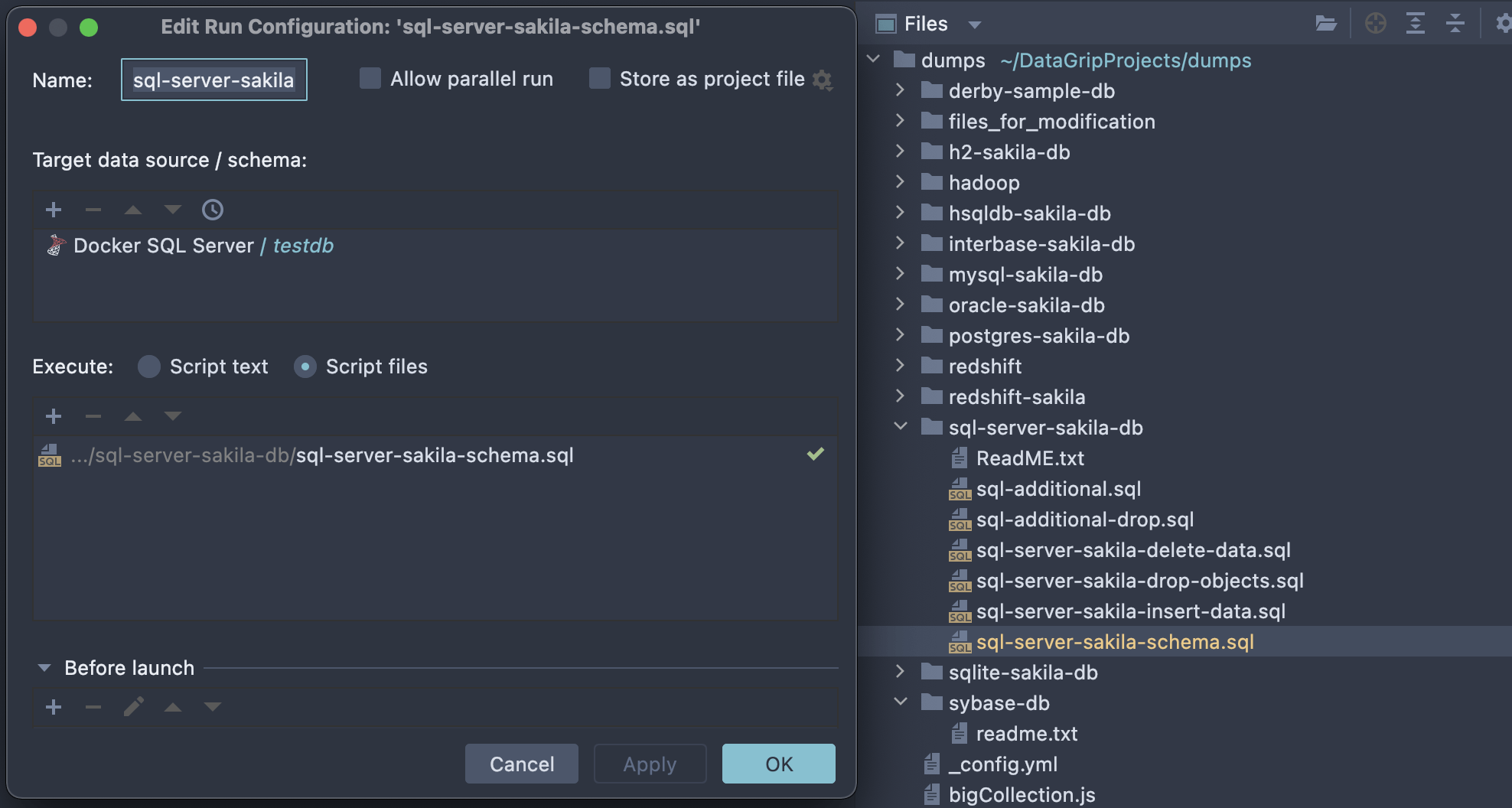
Task: Click Expand All icon in Files toolbar
Action: pos(1415,24)
